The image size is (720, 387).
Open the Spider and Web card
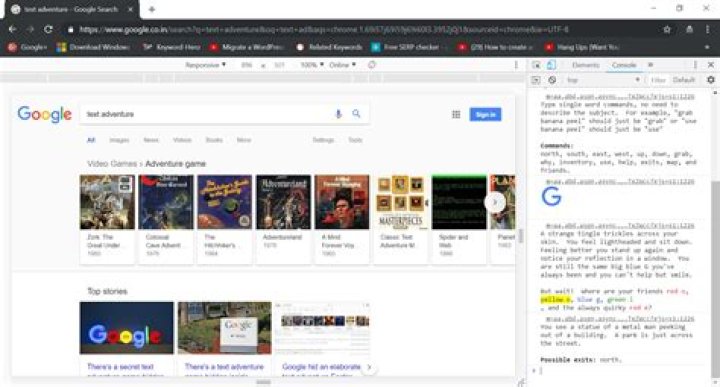pos(459,219)
